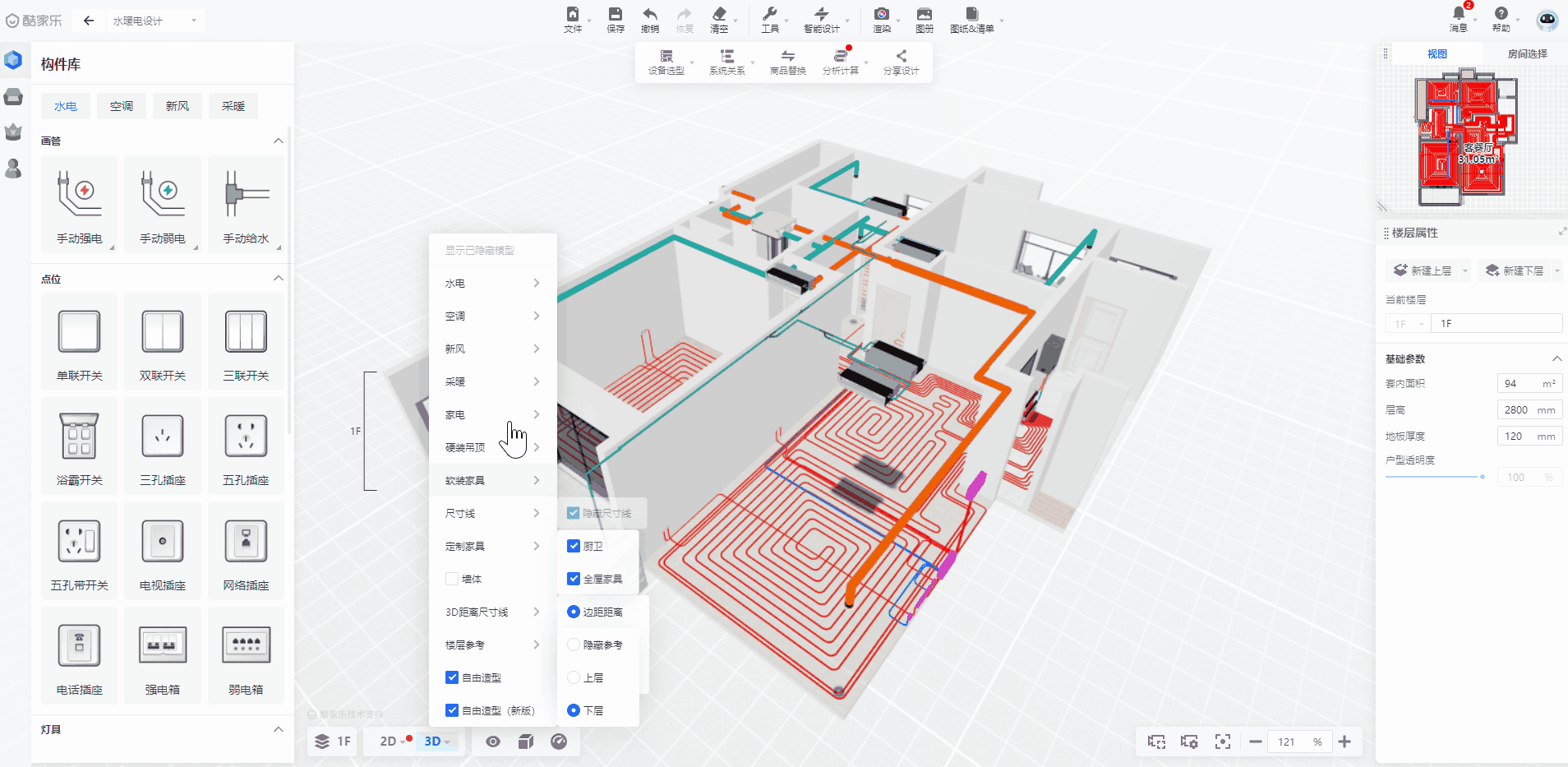Viewport: 1568px width, 767px height.
Task: Collapse the 基础参数 section
Action: [x=1556, y=358]
